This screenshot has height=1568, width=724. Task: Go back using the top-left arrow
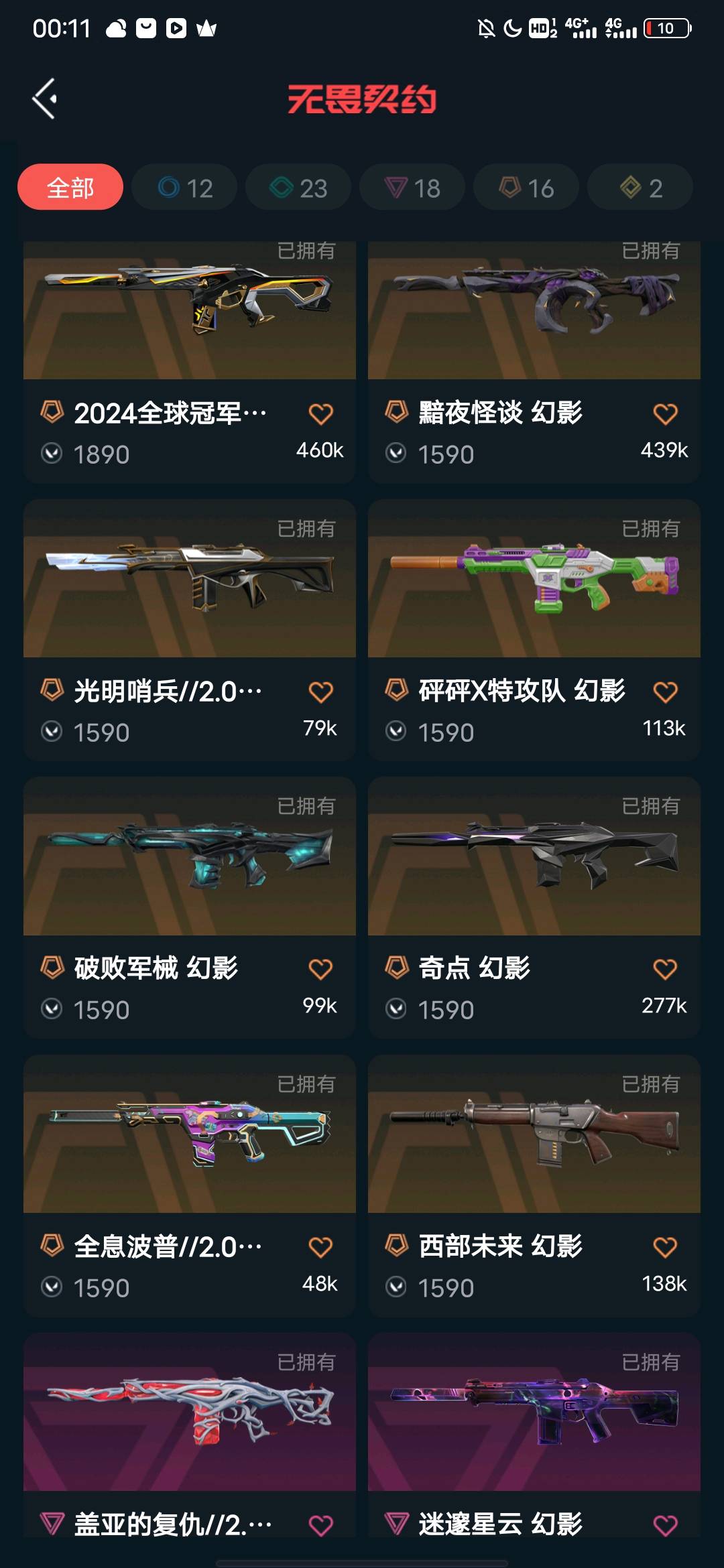tap(45, 99)
